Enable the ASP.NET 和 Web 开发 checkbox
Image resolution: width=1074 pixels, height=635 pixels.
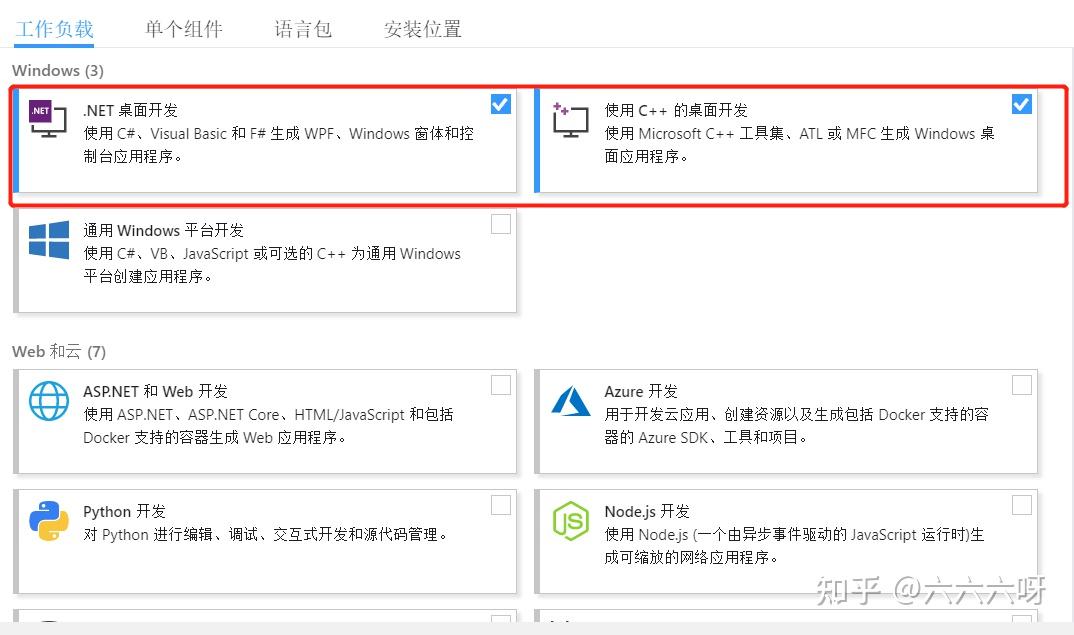pos(501,385)
